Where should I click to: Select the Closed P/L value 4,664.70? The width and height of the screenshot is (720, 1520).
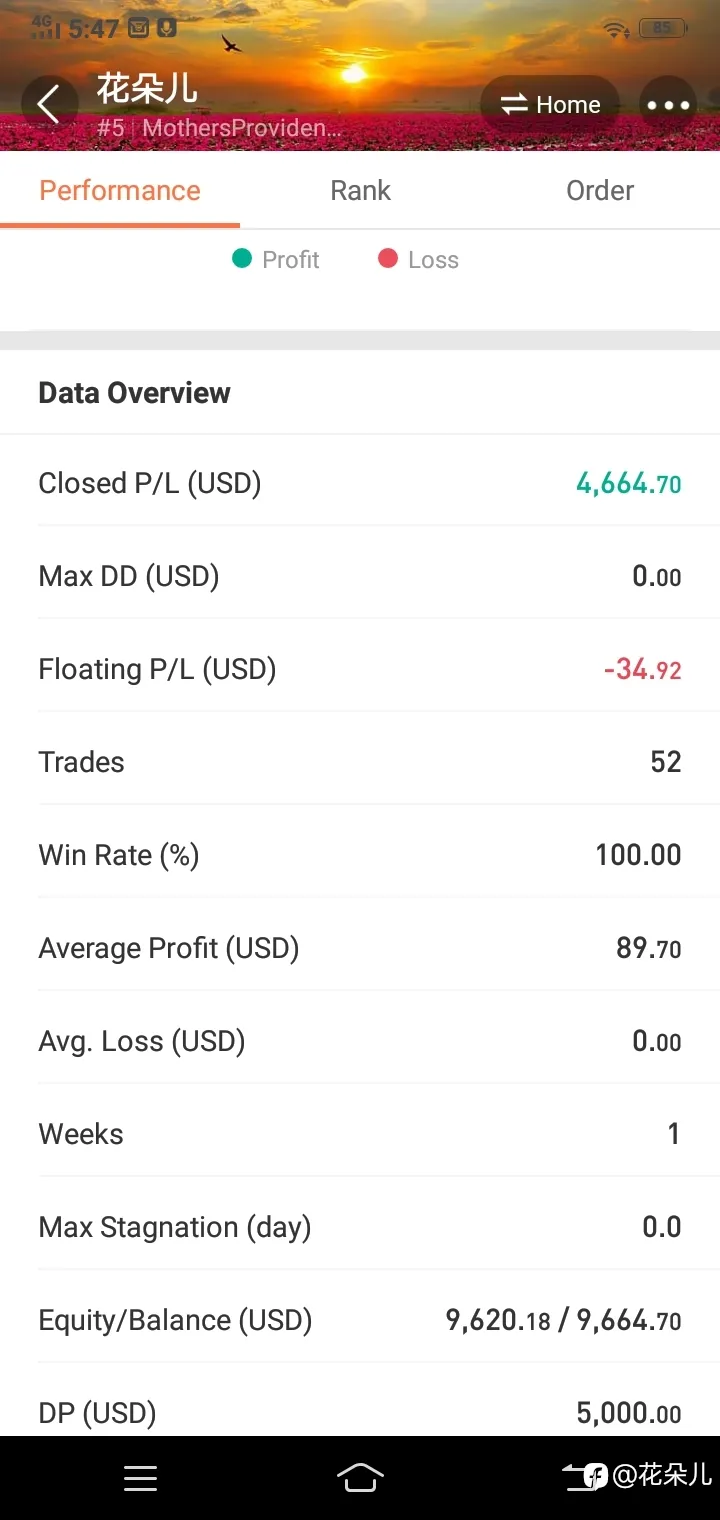pos(629,484)
